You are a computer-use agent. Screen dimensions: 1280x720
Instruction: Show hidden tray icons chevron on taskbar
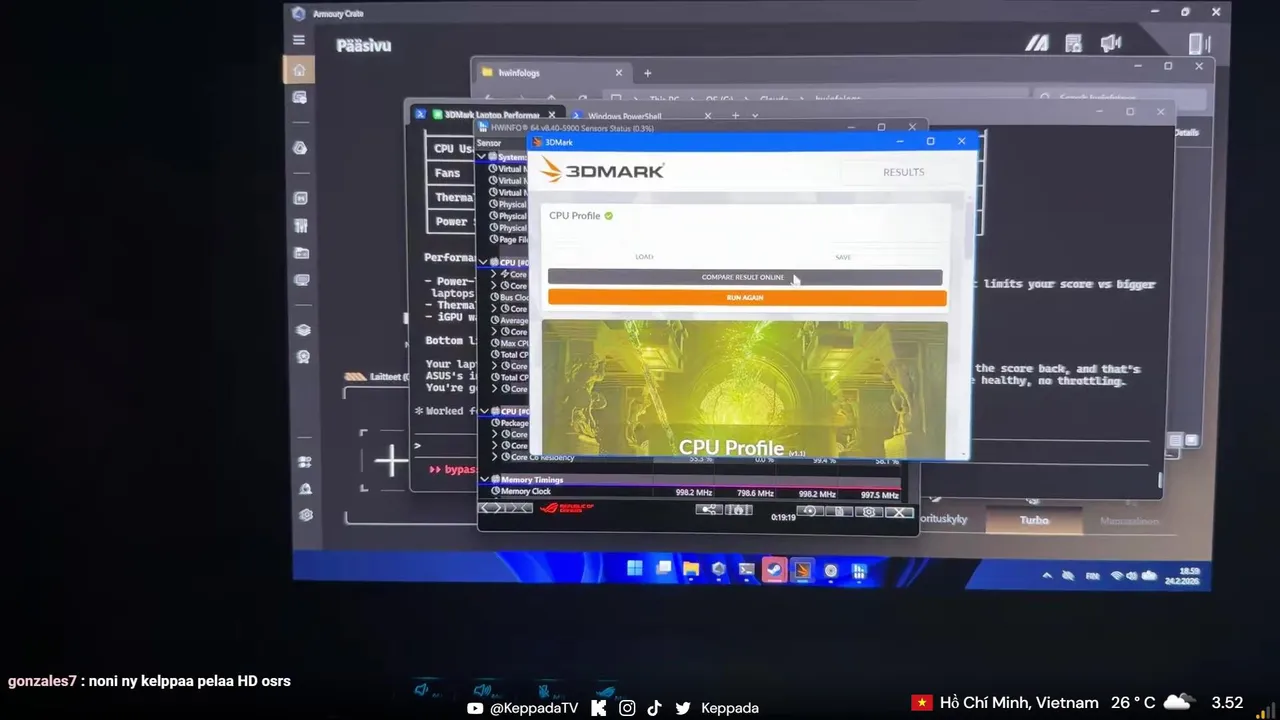(1047, 575)
